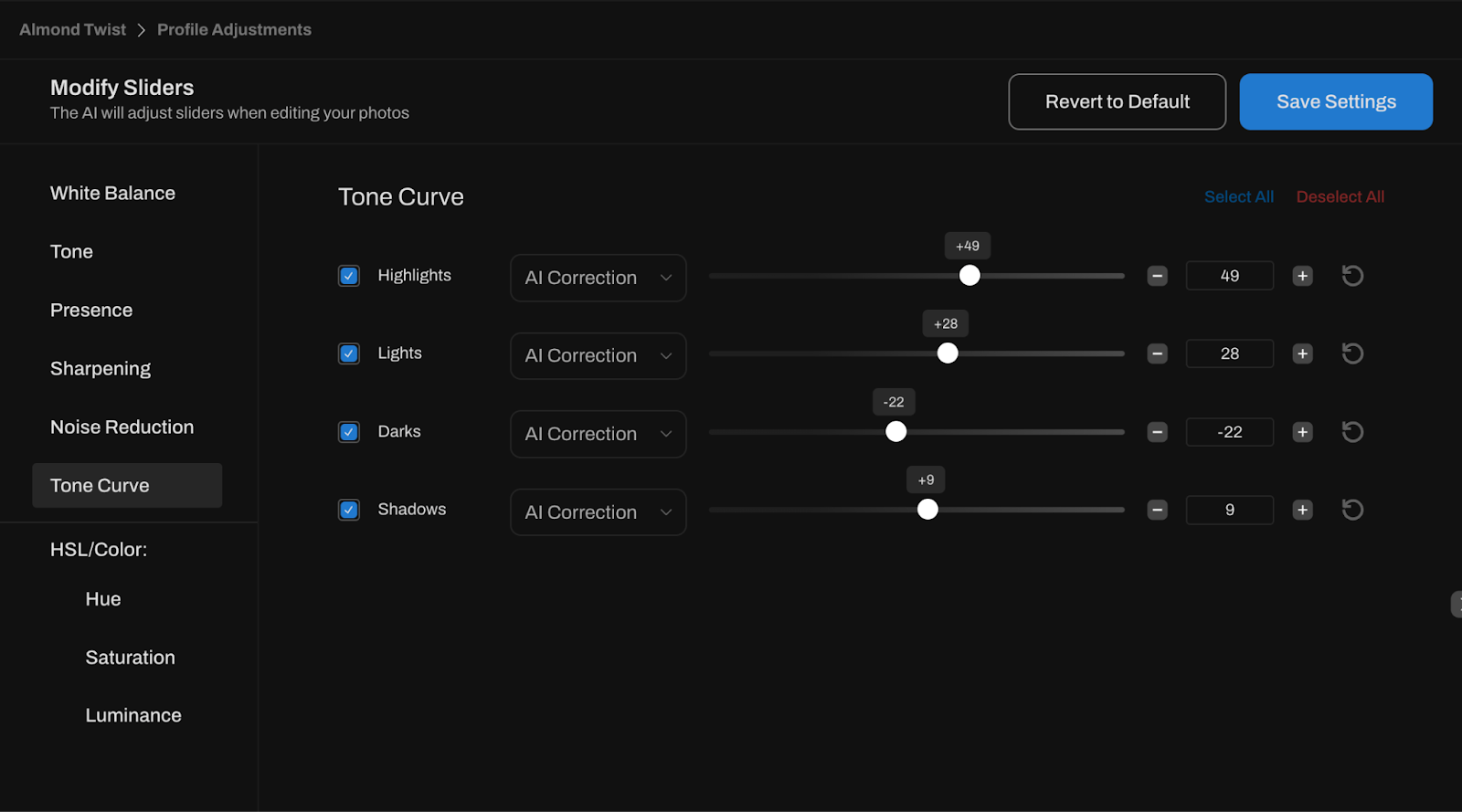1462x812 pixels.
Task: Reset the Highlights slider to default
Action: tap(1352, 276)
